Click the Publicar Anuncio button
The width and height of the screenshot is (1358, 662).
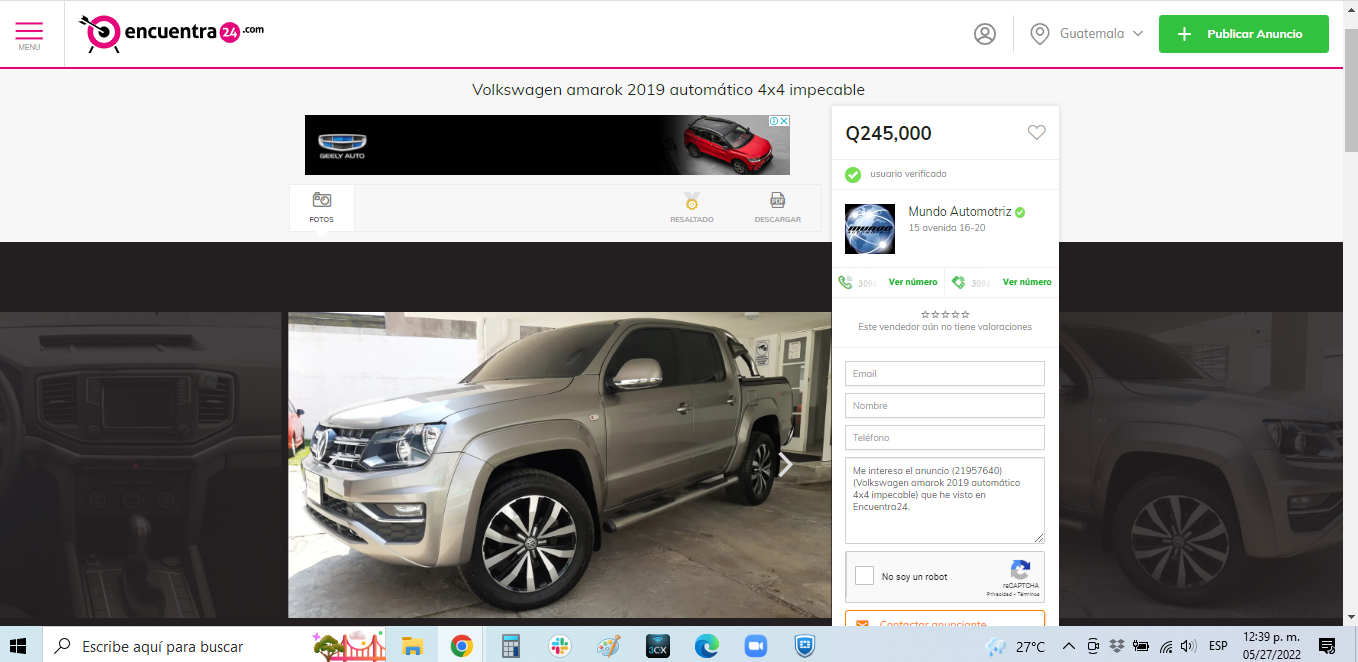1243,34
